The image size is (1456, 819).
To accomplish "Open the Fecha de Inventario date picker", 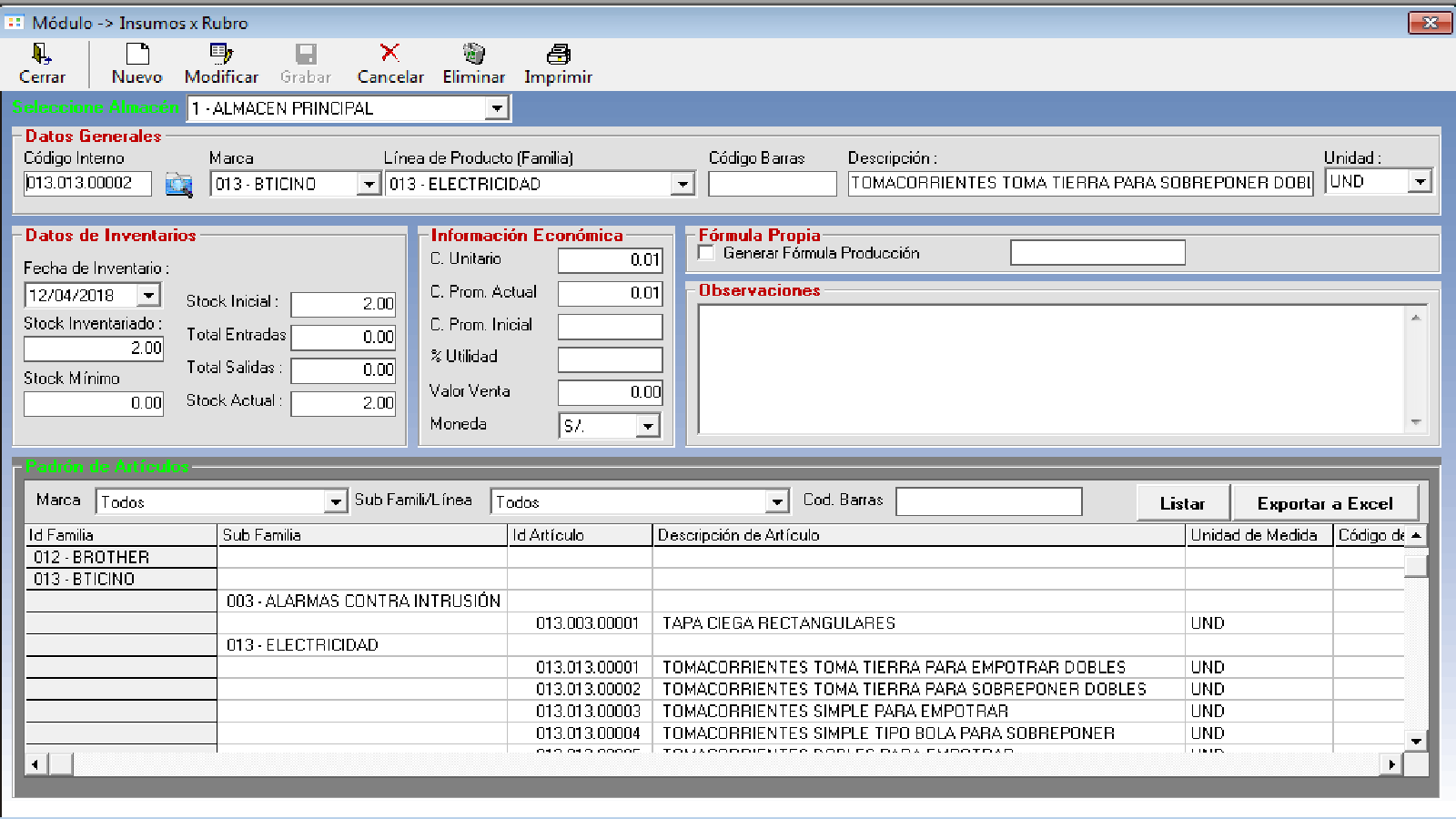I will coord(148,296).
